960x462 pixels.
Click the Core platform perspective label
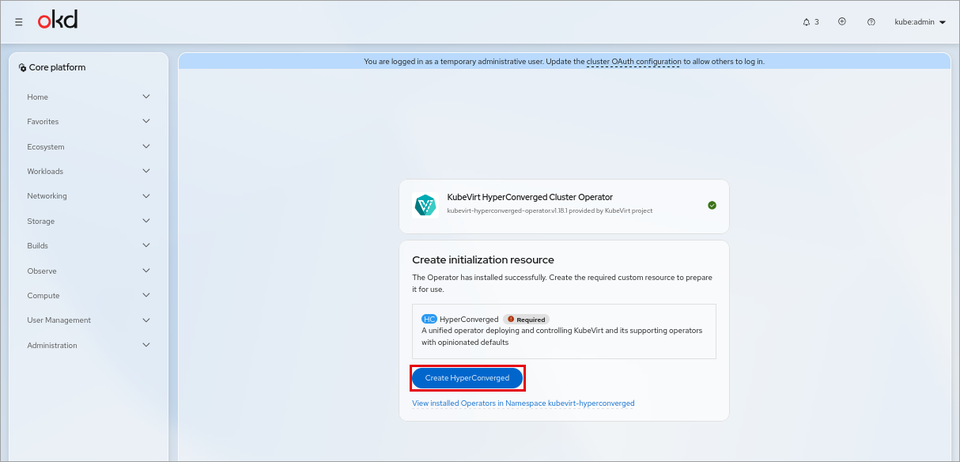click(x=58, y=68)
